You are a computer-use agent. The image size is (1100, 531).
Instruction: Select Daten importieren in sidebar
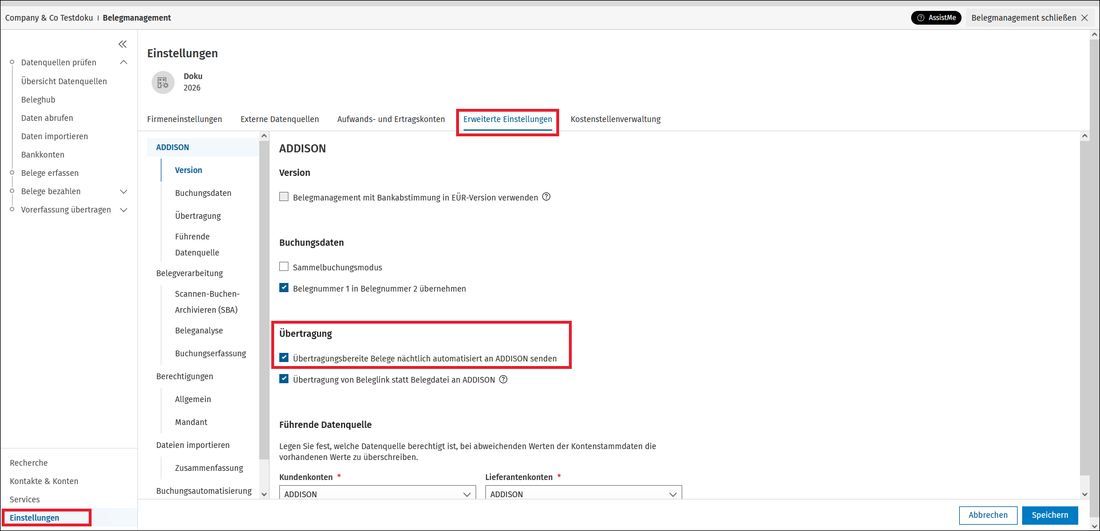pos(55,136)
